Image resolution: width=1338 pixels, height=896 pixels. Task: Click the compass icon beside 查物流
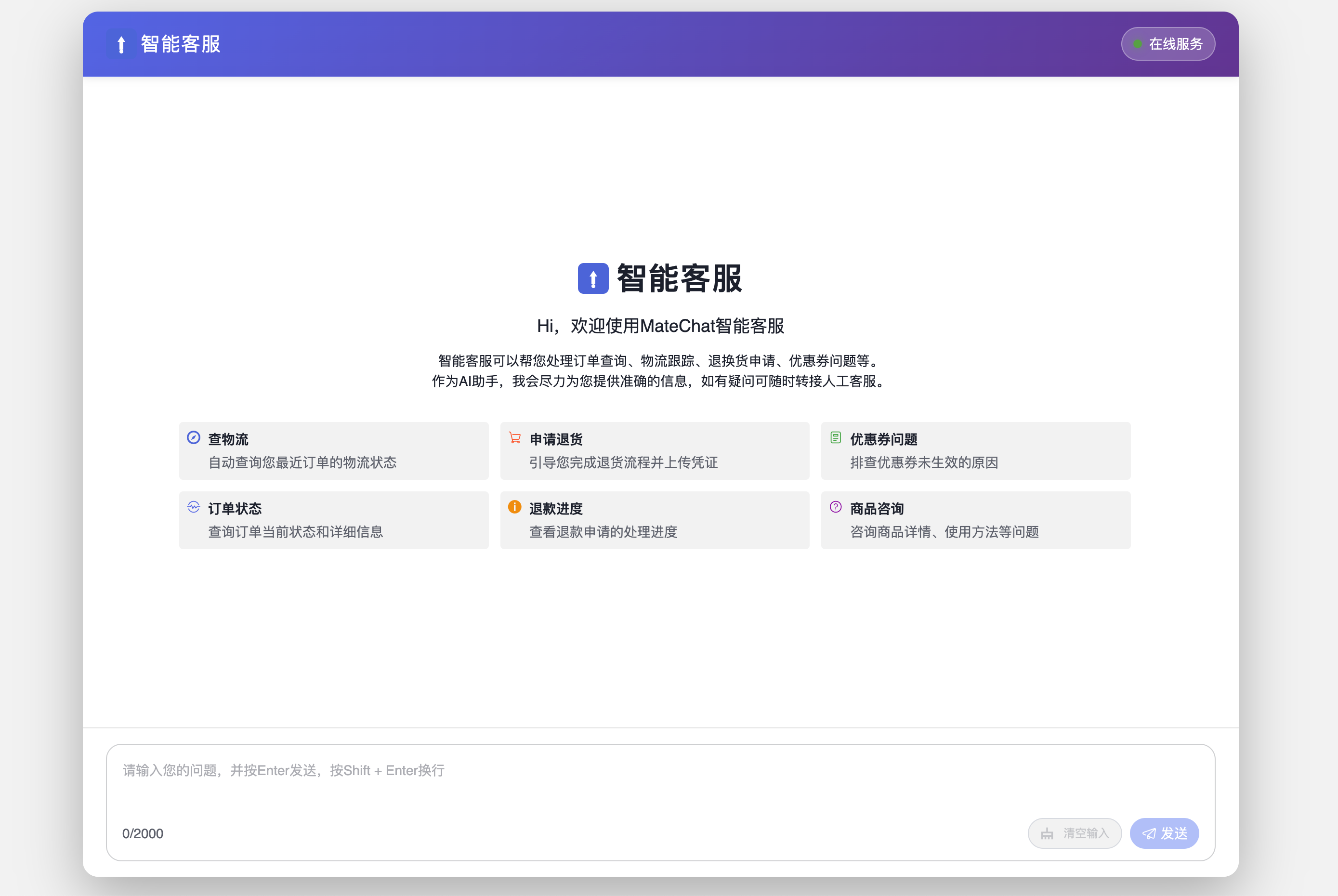point(194,438)
